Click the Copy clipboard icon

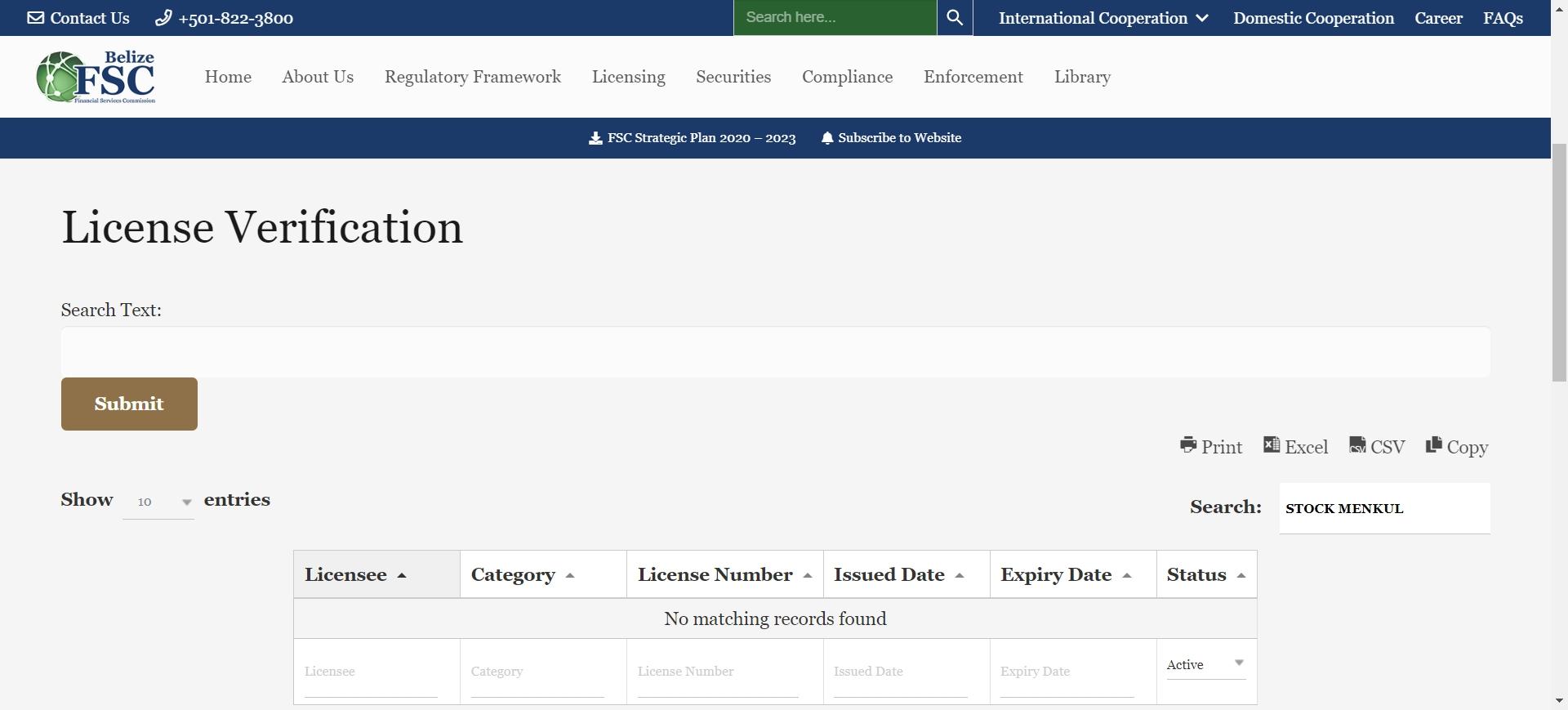tap(1434, 444)
